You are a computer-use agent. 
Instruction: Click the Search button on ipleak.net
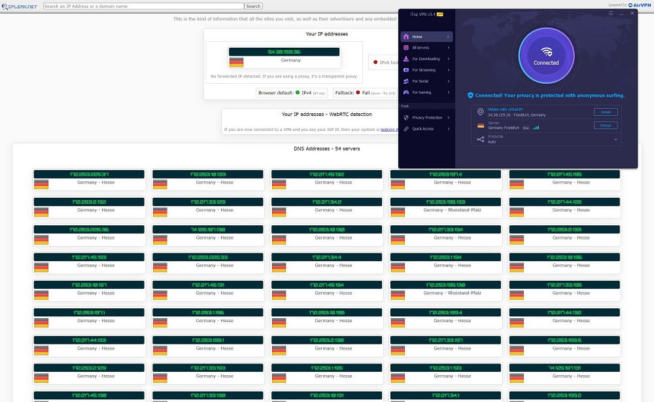[x=253, y=6]
